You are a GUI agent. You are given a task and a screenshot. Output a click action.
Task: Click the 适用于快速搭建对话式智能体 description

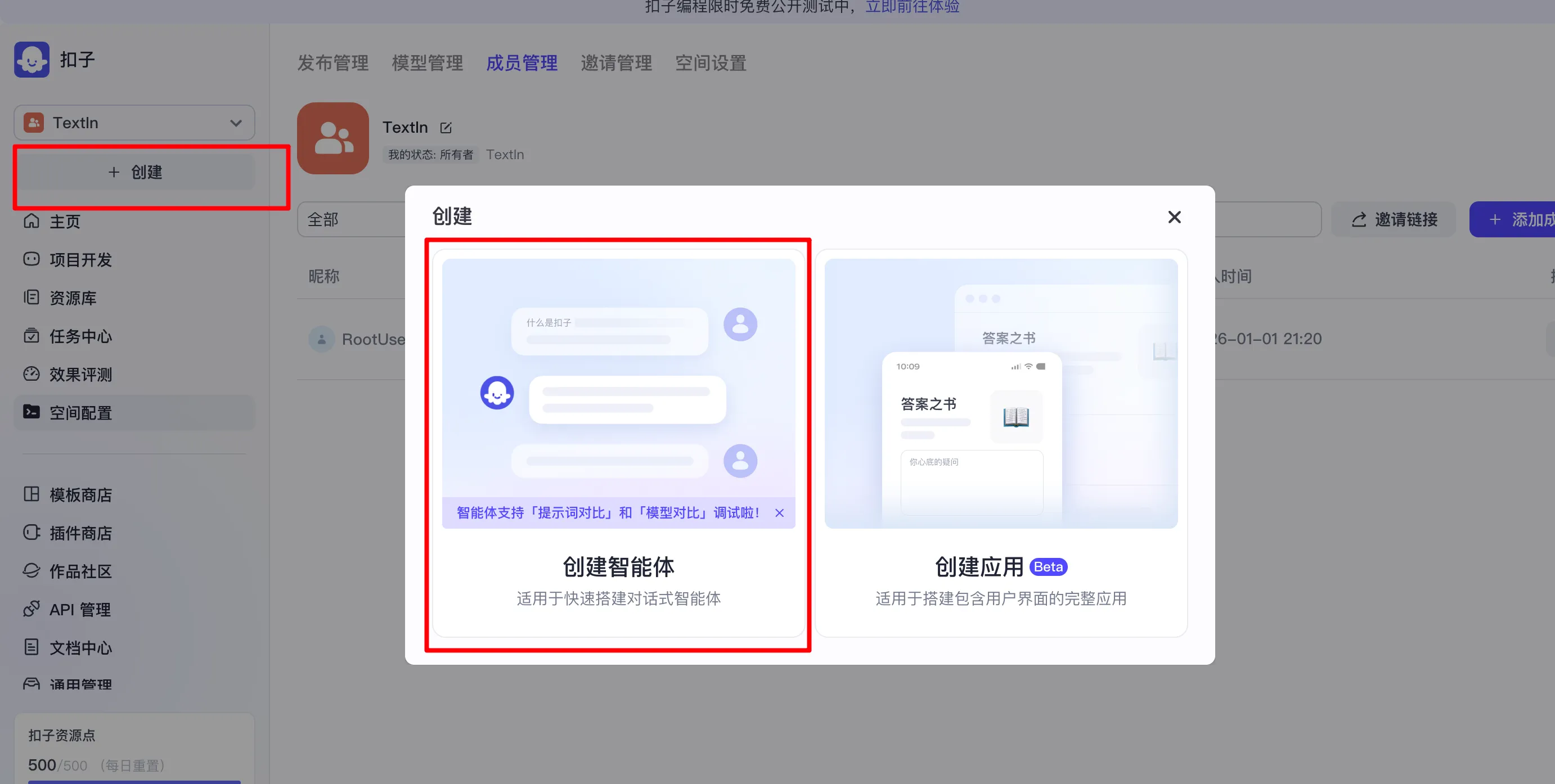coord(619,599)
